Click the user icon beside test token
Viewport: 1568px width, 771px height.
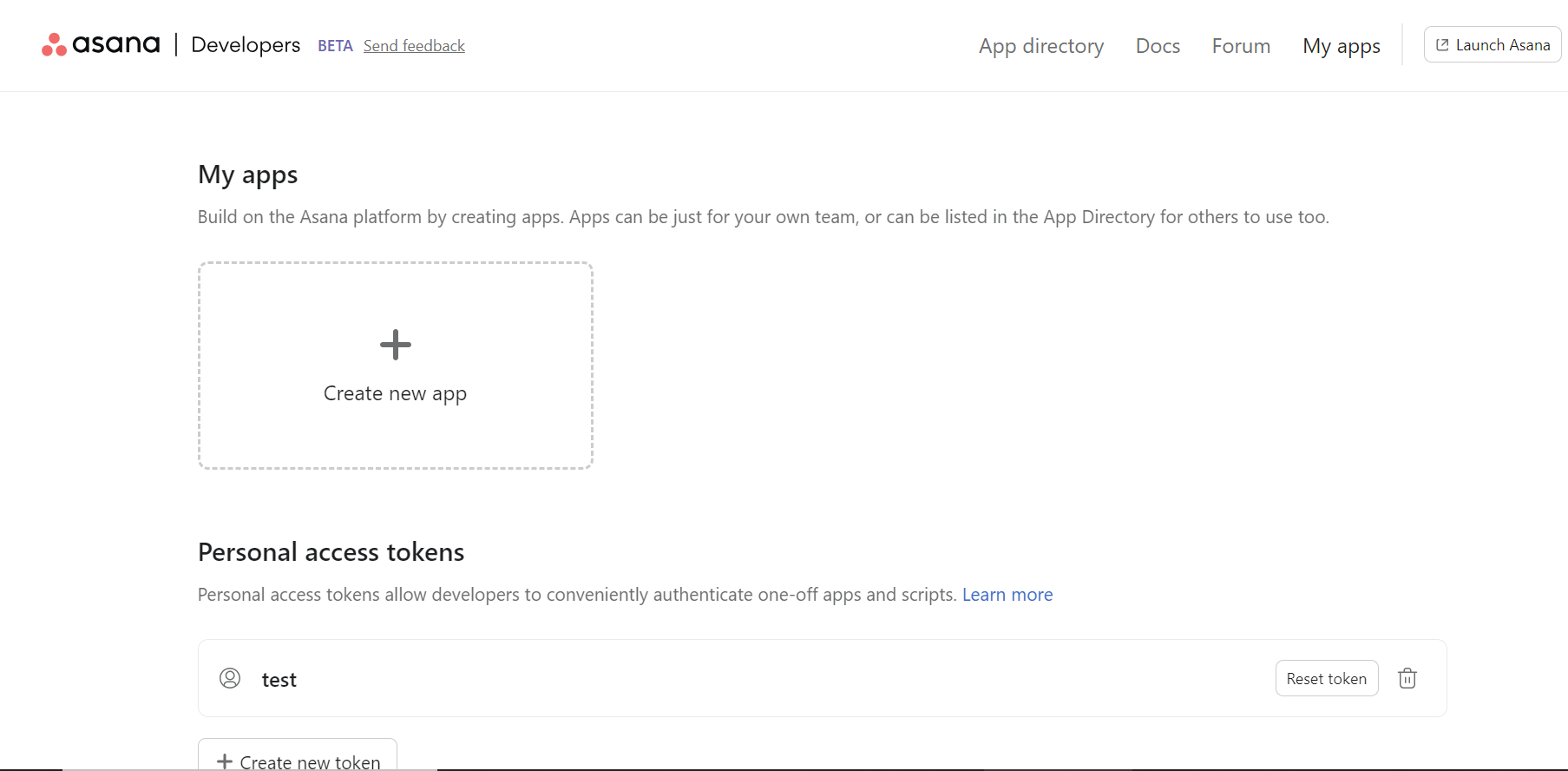230,678
